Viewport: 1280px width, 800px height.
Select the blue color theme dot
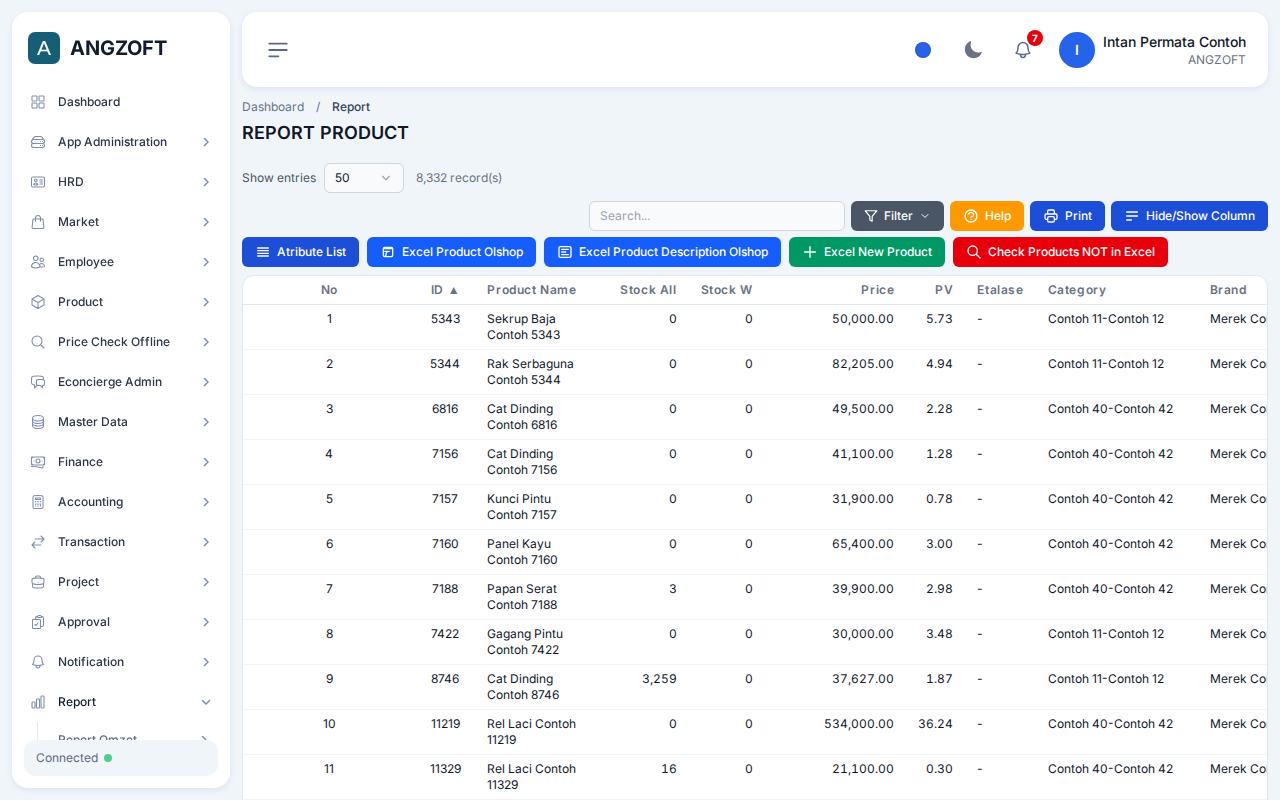[923, 50]
